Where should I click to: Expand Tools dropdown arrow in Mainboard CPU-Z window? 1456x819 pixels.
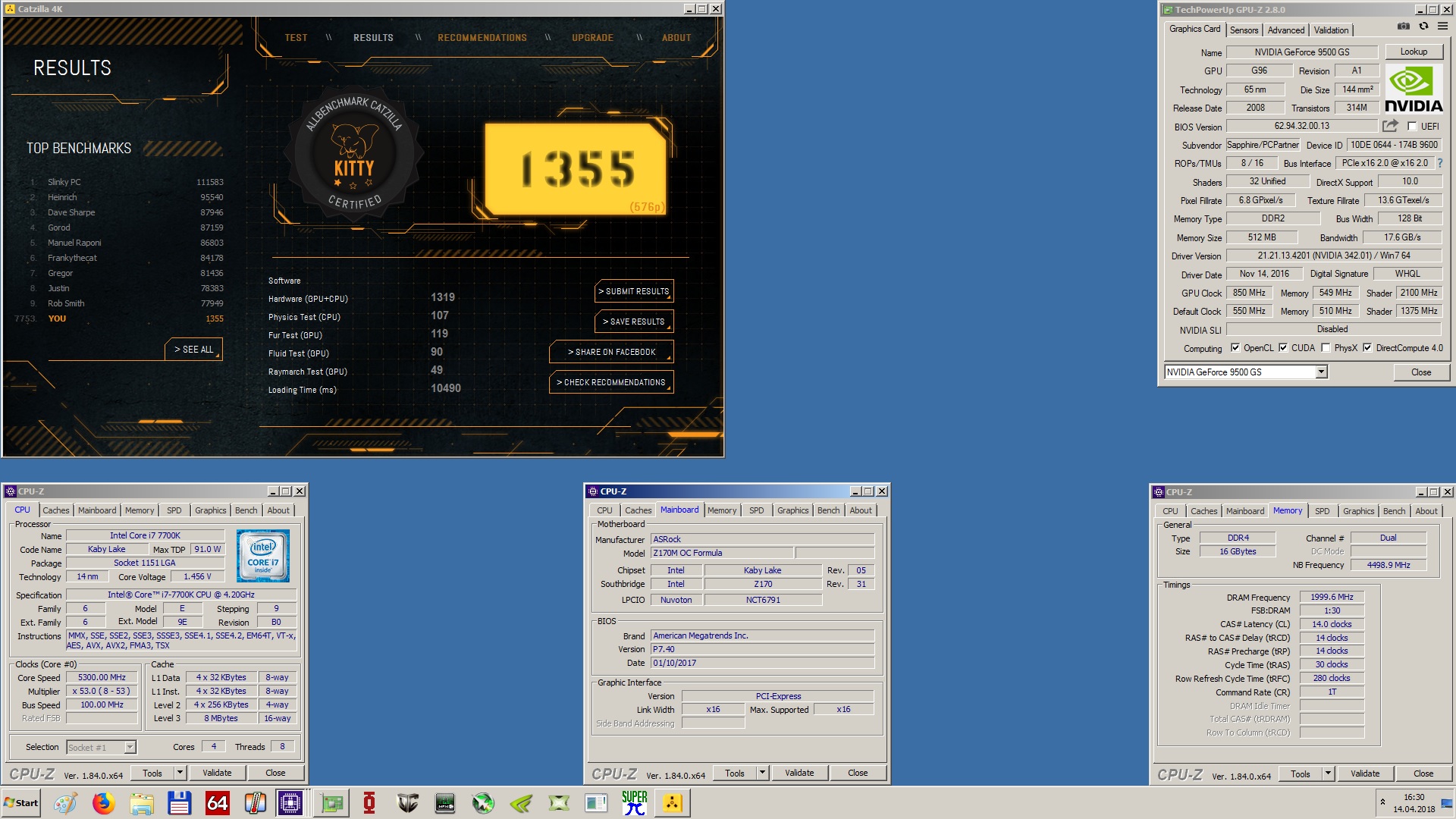(763, 773)
